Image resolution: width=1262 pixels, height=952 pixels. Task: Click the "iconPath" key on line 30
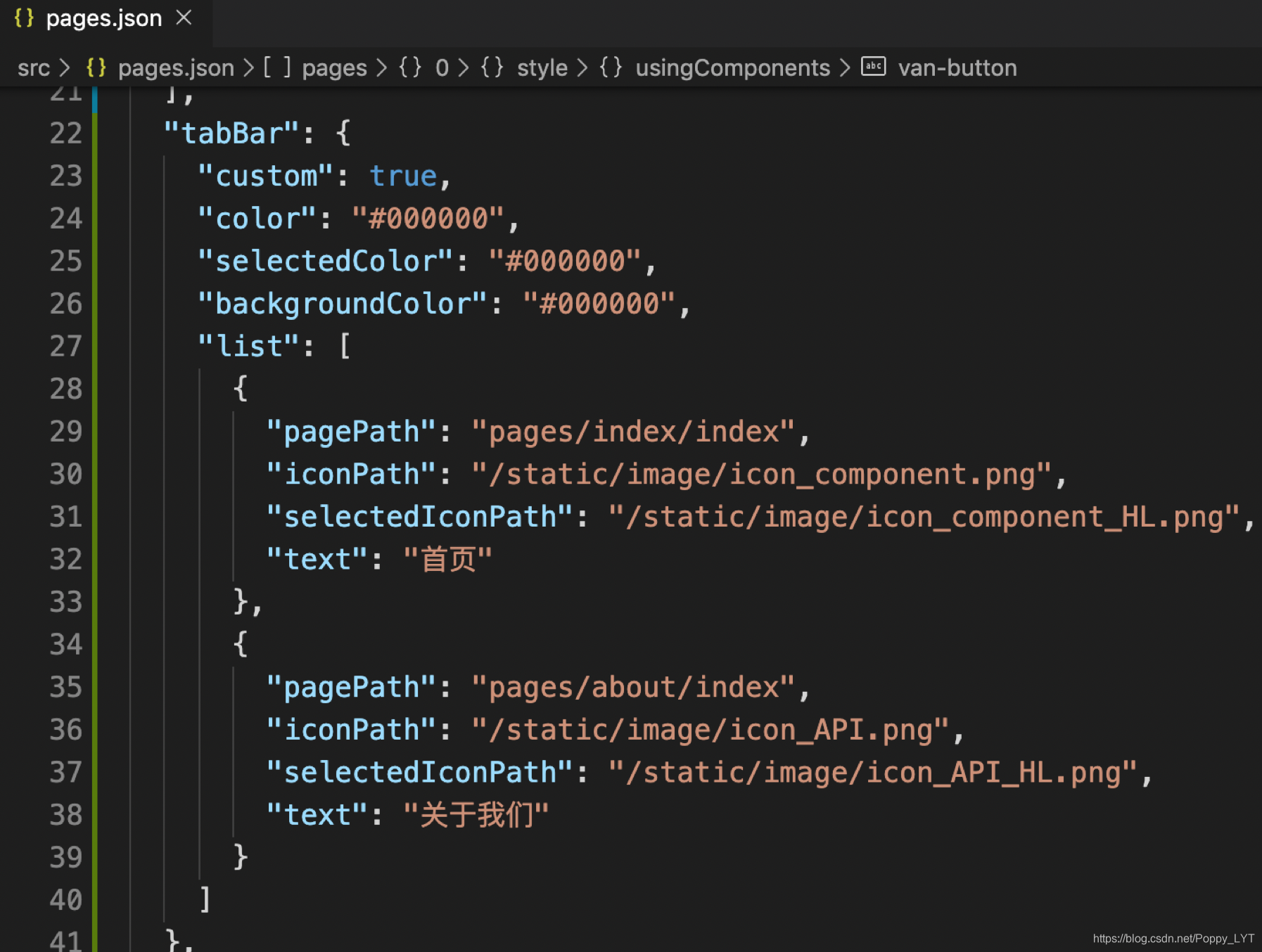(x=352, y=475)
